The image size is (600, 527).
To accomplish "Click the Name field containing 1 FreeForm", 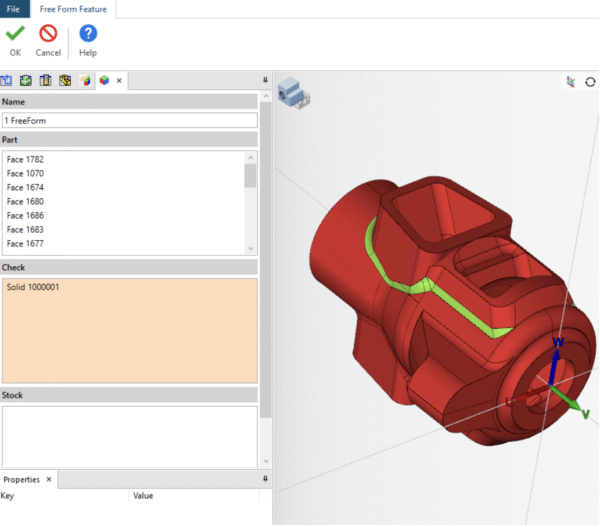I will click(129, 120).
